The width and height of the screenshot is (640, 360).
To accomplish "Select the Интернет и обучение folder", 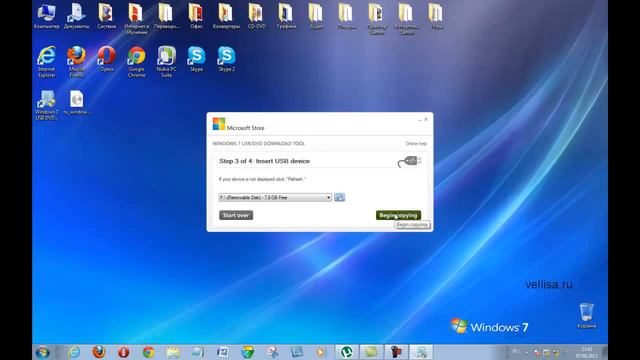I will click(x=136, y=19).
